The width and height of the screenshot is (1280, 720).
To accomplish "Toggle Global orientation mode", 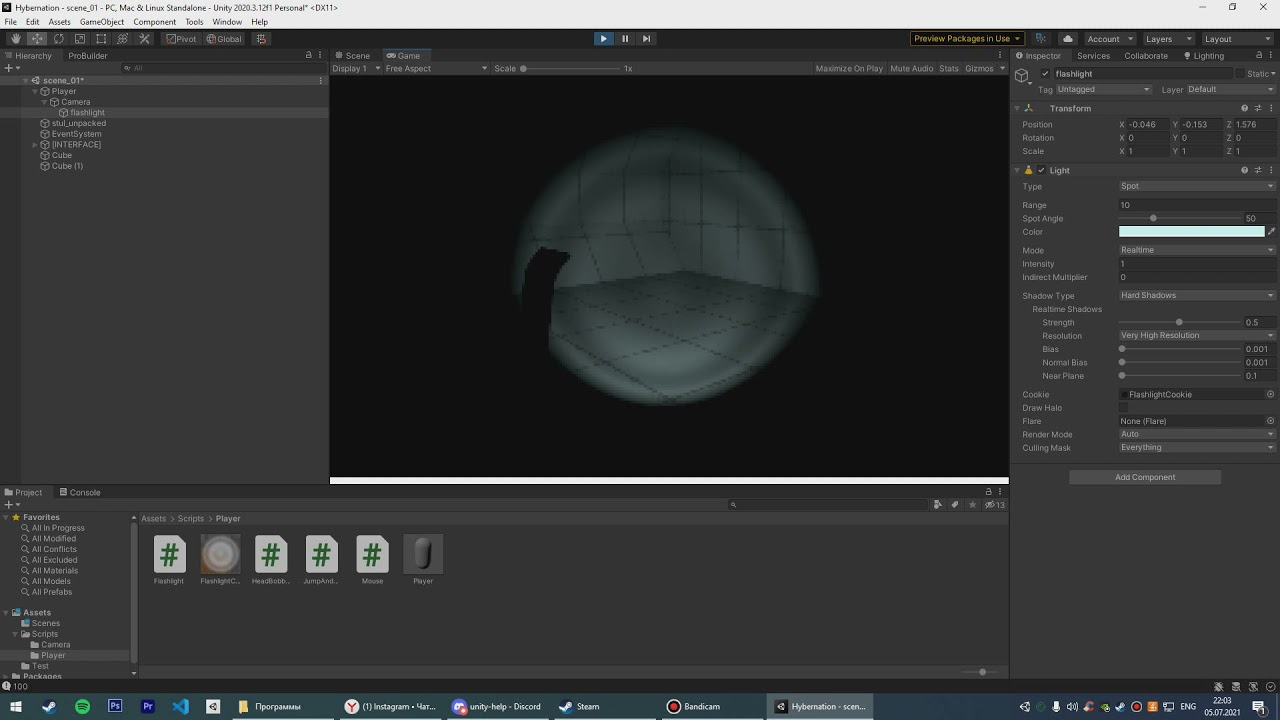I will pos(224,38).
